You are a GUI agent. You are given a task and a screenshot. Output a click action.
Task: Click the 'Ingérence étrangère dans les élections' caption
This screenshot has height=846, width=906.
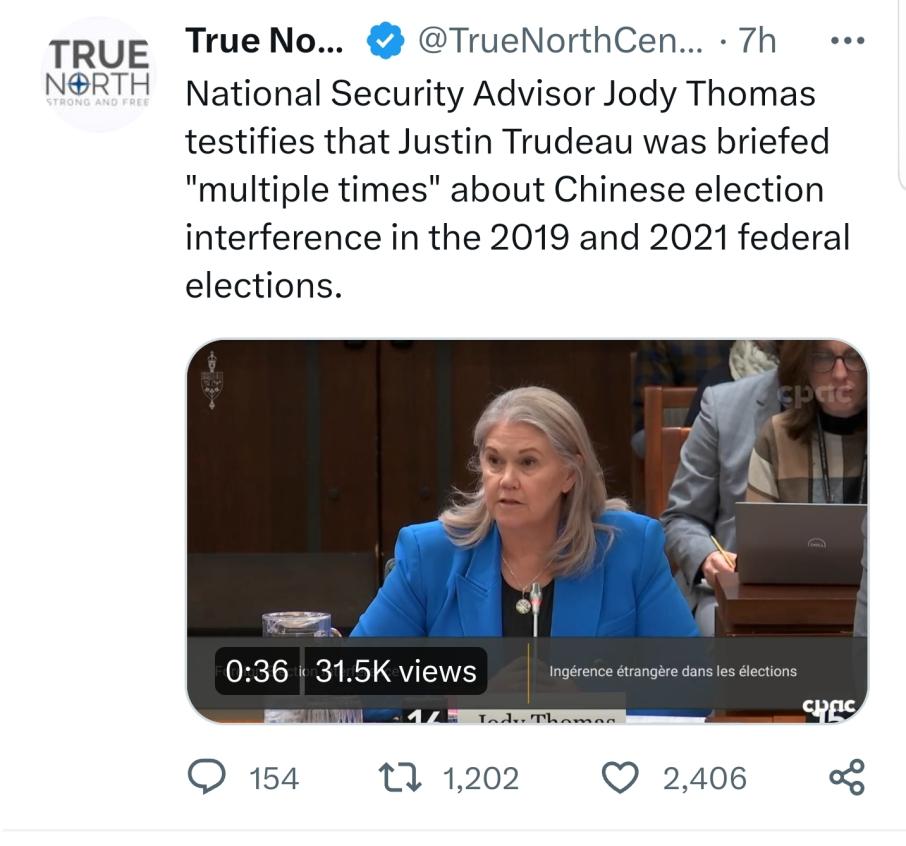673,671
